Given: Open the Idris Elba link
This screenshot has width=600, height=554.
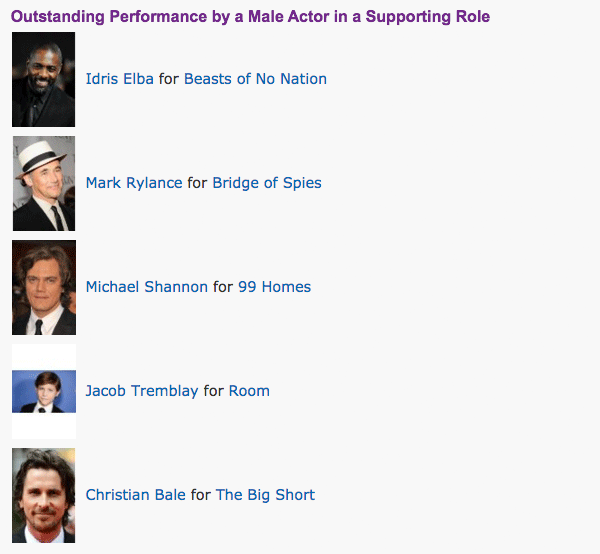Looking at the screenshot, I should [120, 79].
